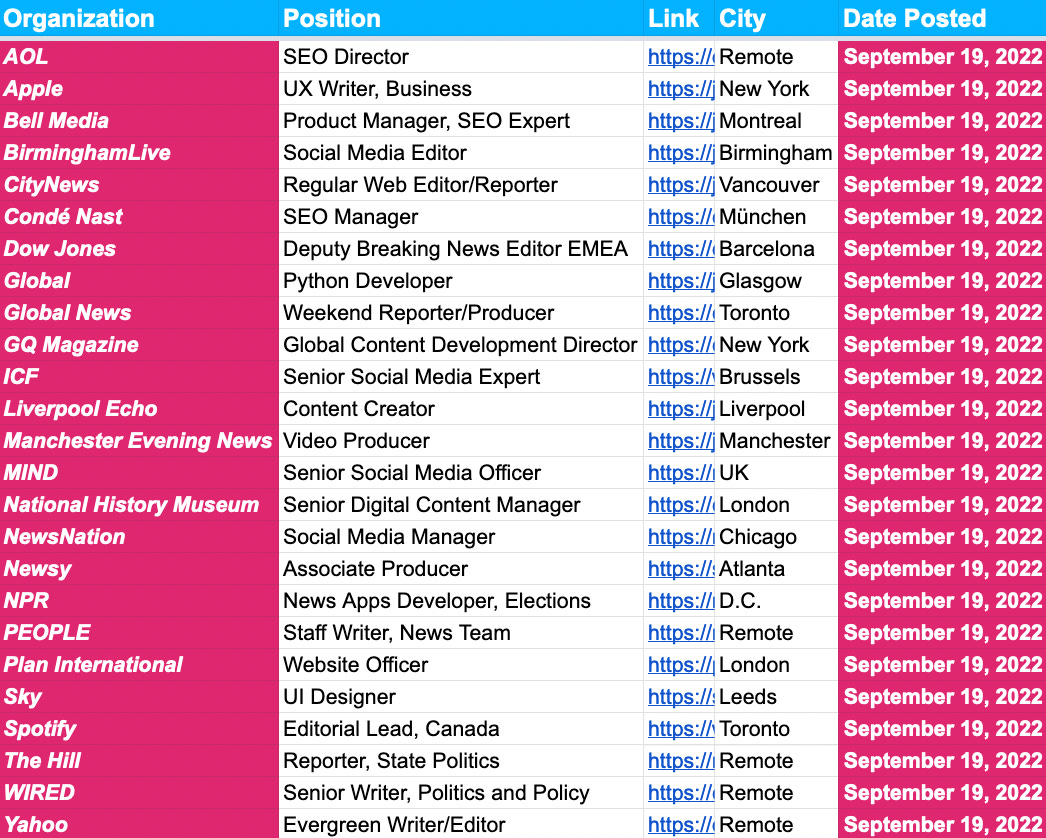Viewport: 1046px width, 838px height.
Task: Select the Montreal city cell
Action: 776,121
